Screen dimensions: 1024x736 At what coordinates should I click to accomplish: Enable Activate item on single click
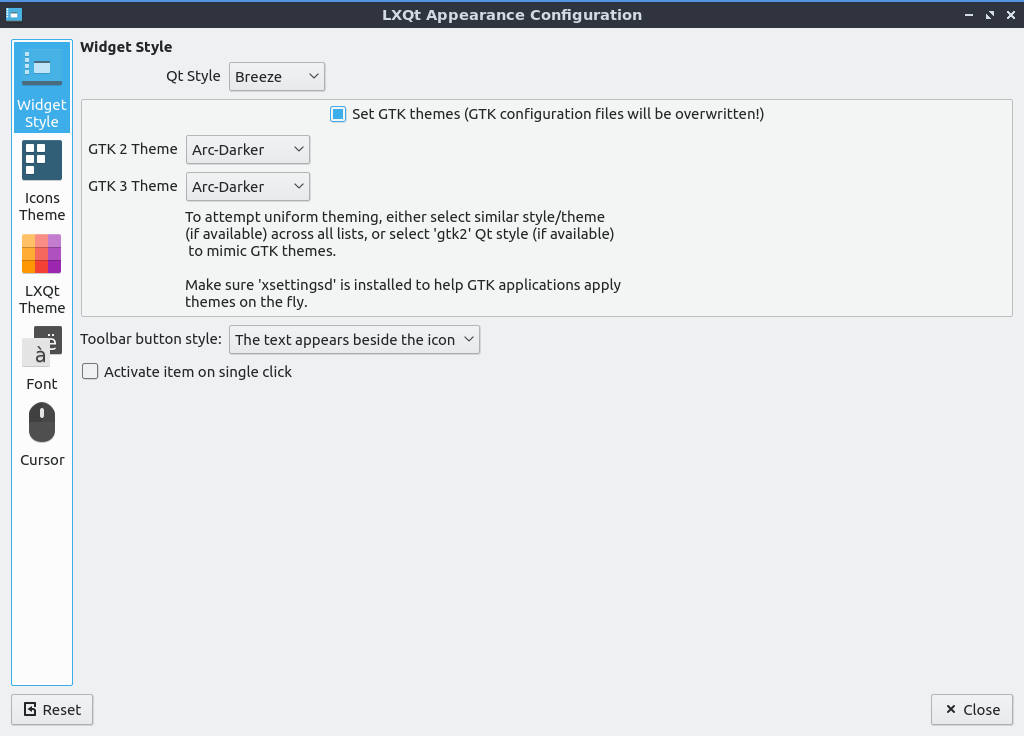[x=90, y=372]
